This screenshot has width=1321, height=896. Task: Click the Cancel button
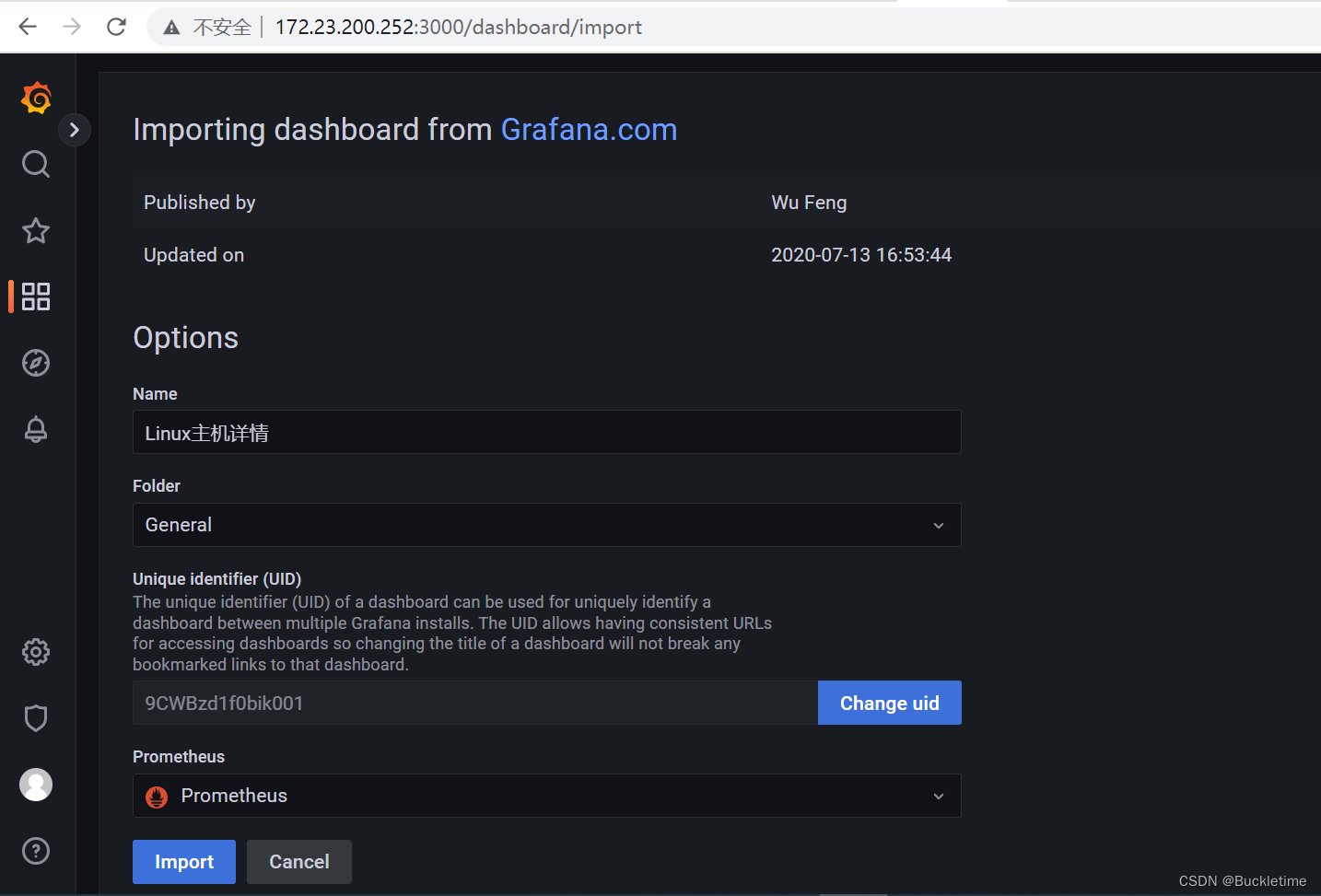coord(299,862)
